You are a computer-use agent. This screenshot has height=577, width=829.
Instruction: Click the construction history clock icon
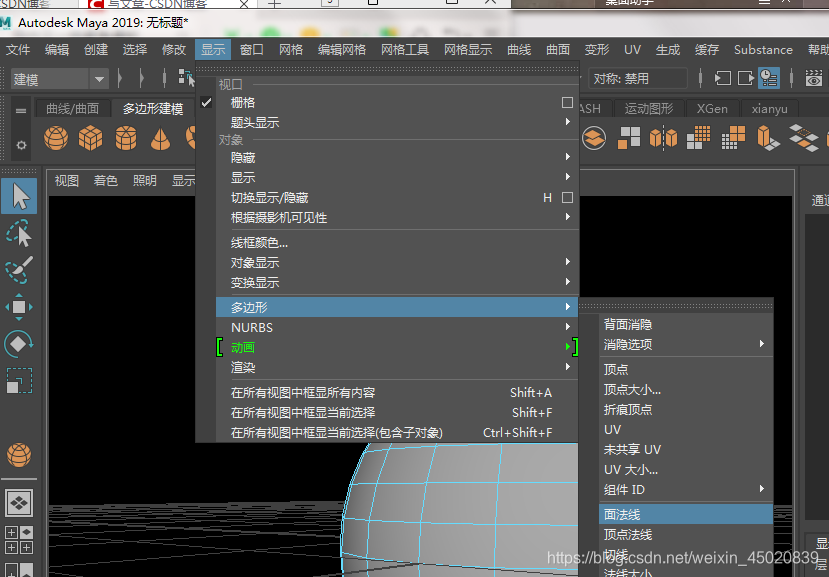tap(769, 79)
